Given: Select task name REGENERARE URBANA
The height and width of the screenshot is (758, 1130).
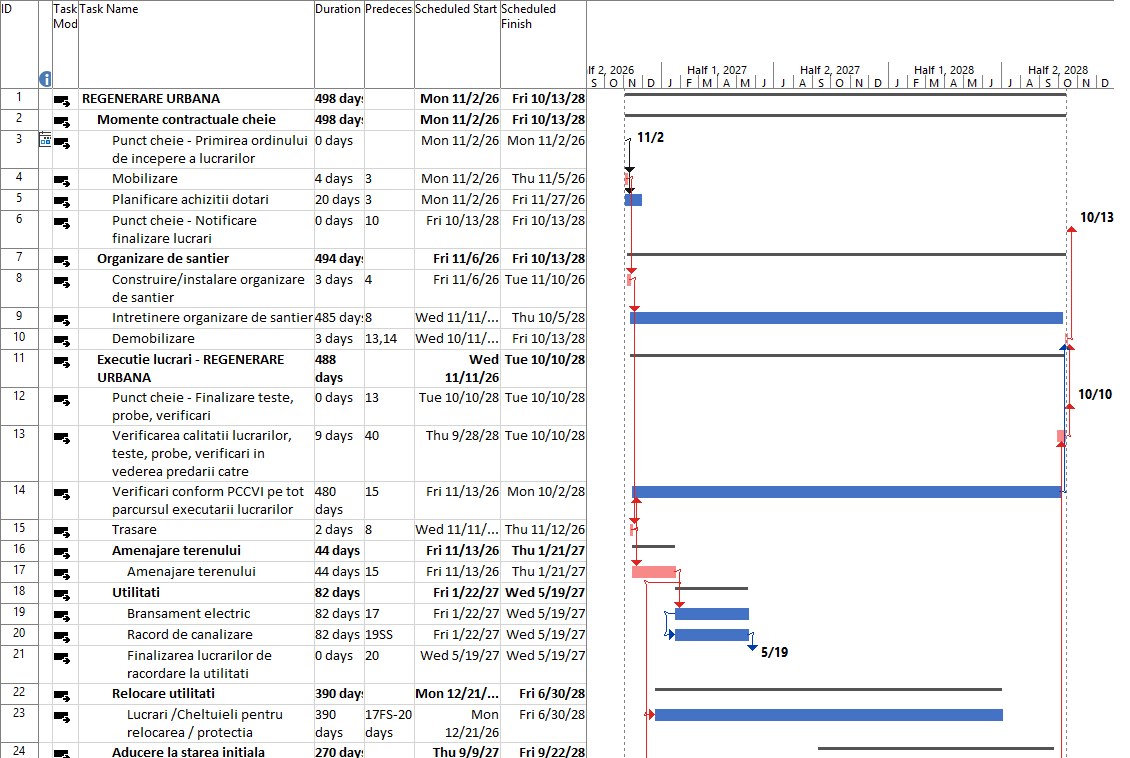Looking at the screenshot, I should pos(151,99).
